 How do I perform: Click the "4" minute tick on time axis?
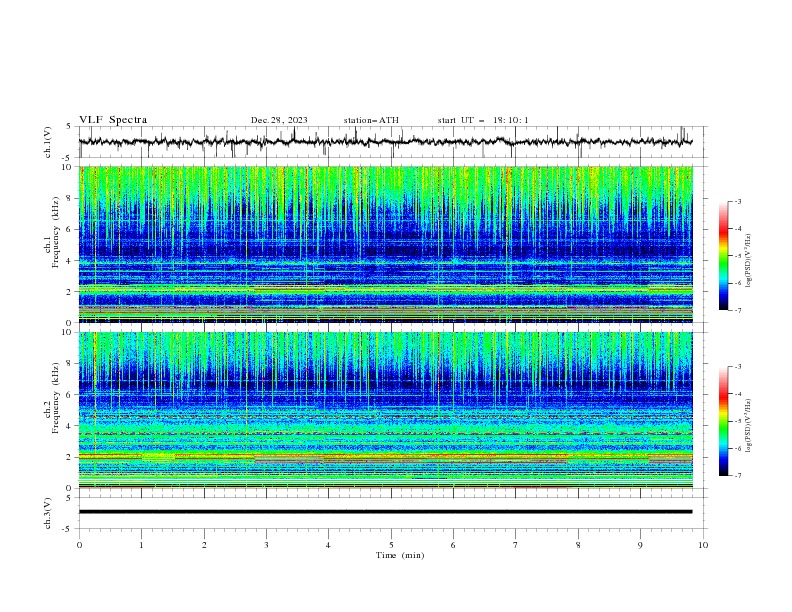coord(328,545)
